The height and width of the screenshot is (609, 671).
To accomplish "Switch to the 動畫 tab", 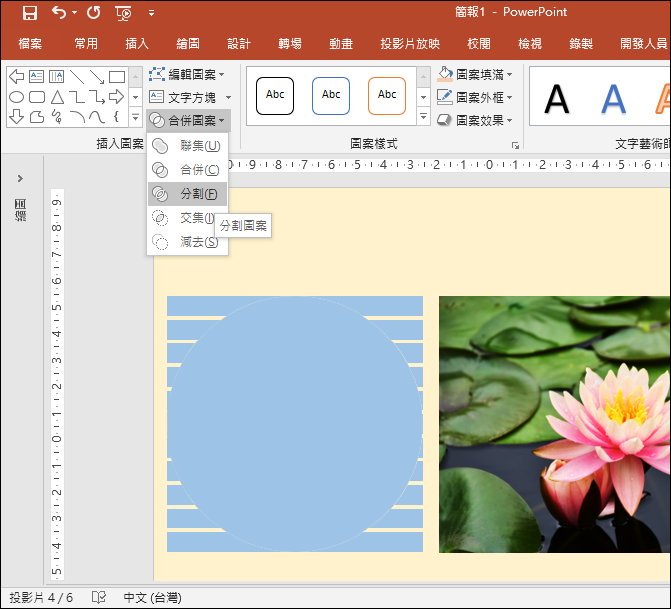I will [x=341, y=44].
